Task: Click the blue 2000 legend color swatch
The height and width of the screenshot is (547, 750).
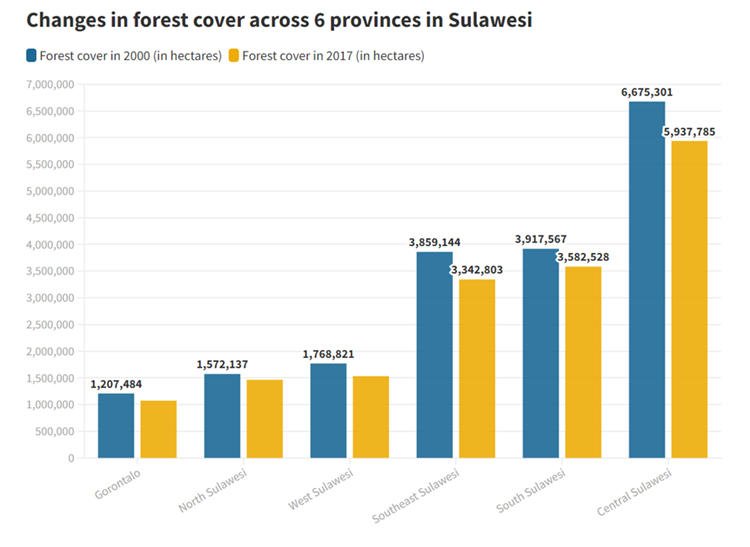Action: (x=32, y=56)
